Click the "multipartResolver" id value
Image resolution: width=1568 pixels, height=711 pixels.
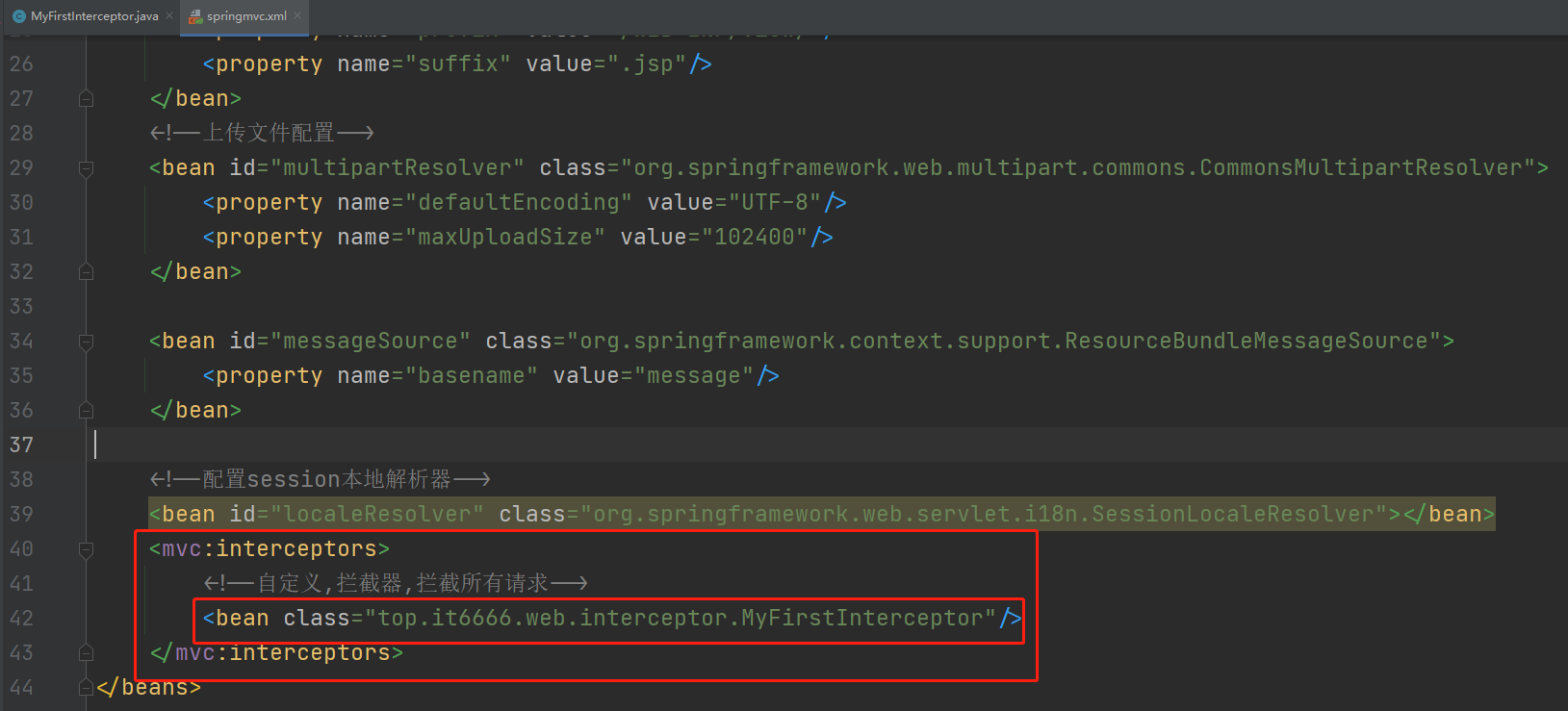(398, 167)
